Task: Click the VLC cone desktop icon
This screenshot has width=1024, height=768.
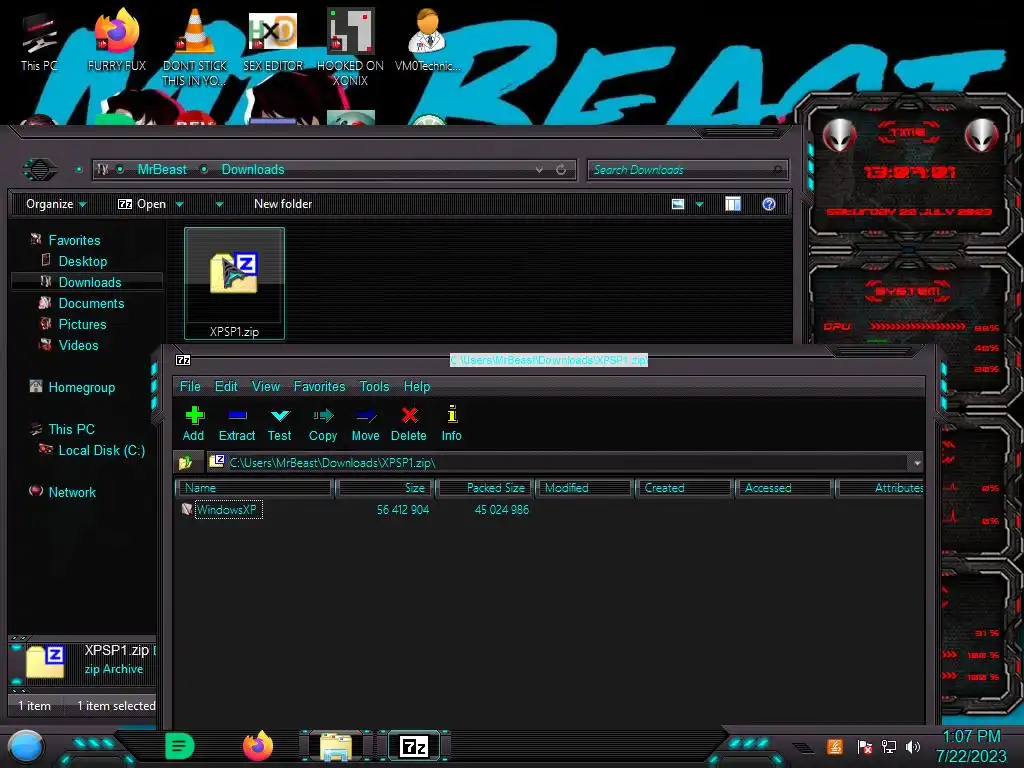Action: pos(195,47)
